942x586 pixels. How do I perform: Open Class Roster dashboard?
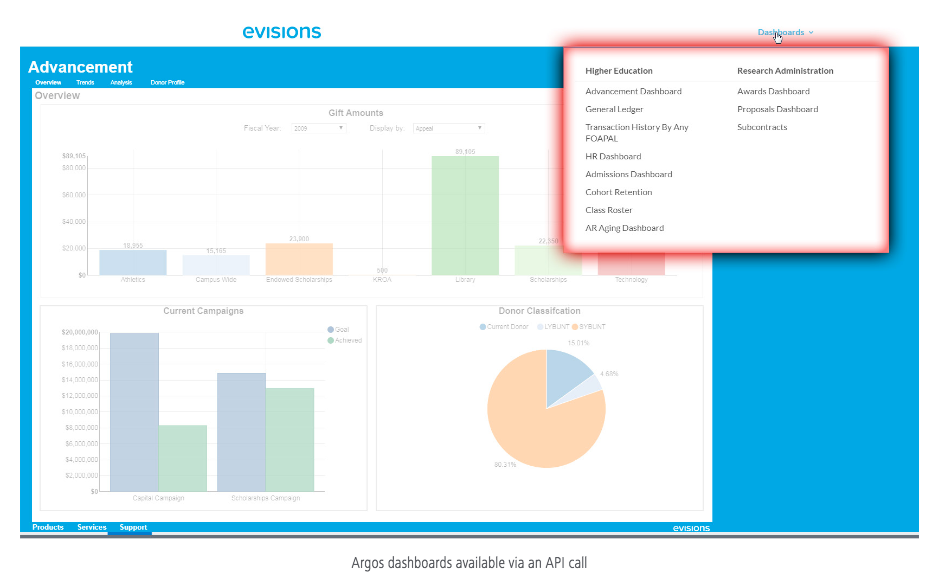(x=609, y=210)
